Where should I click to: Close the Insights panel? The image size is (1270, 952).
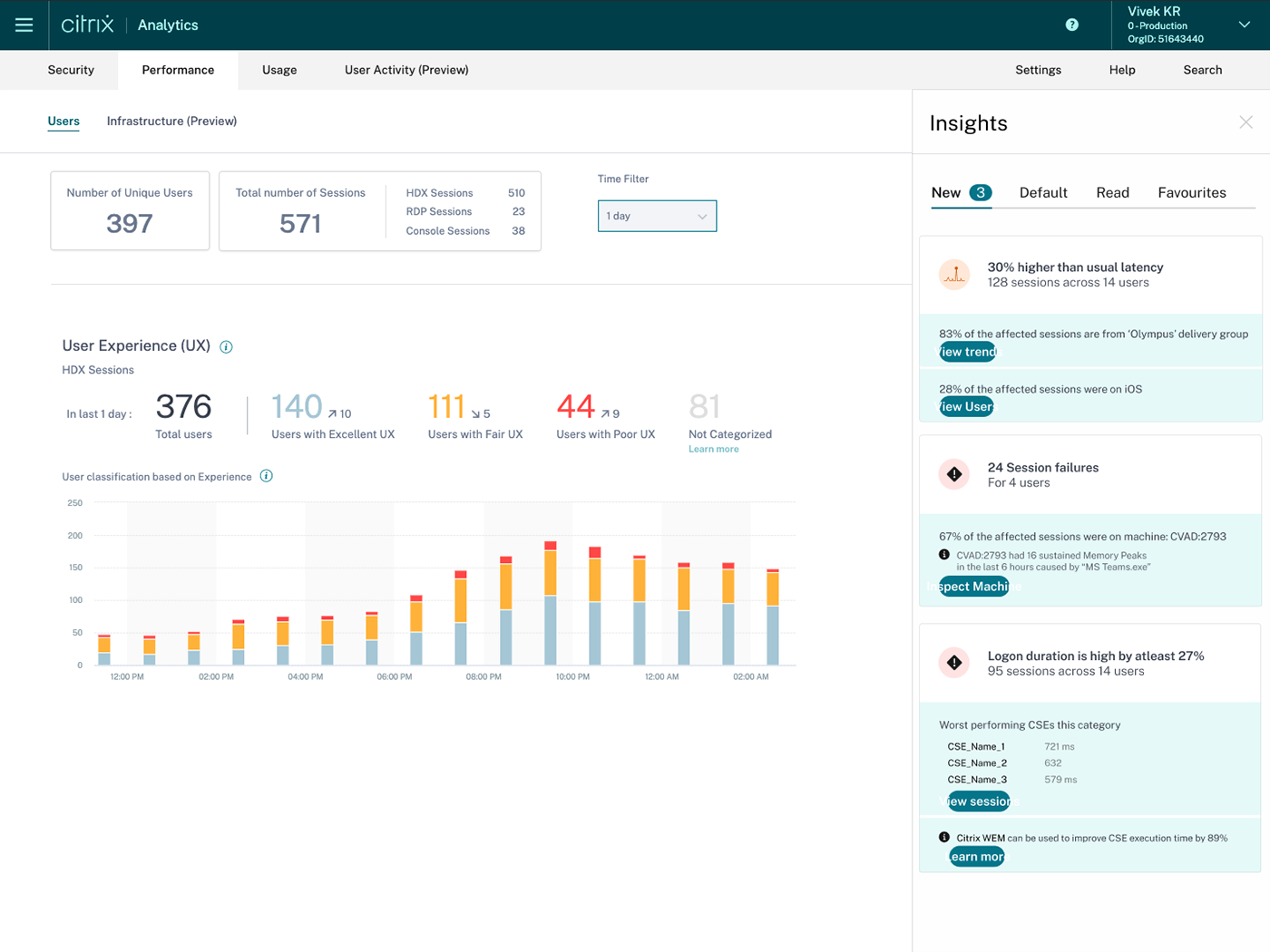(x=1246, y=122)
